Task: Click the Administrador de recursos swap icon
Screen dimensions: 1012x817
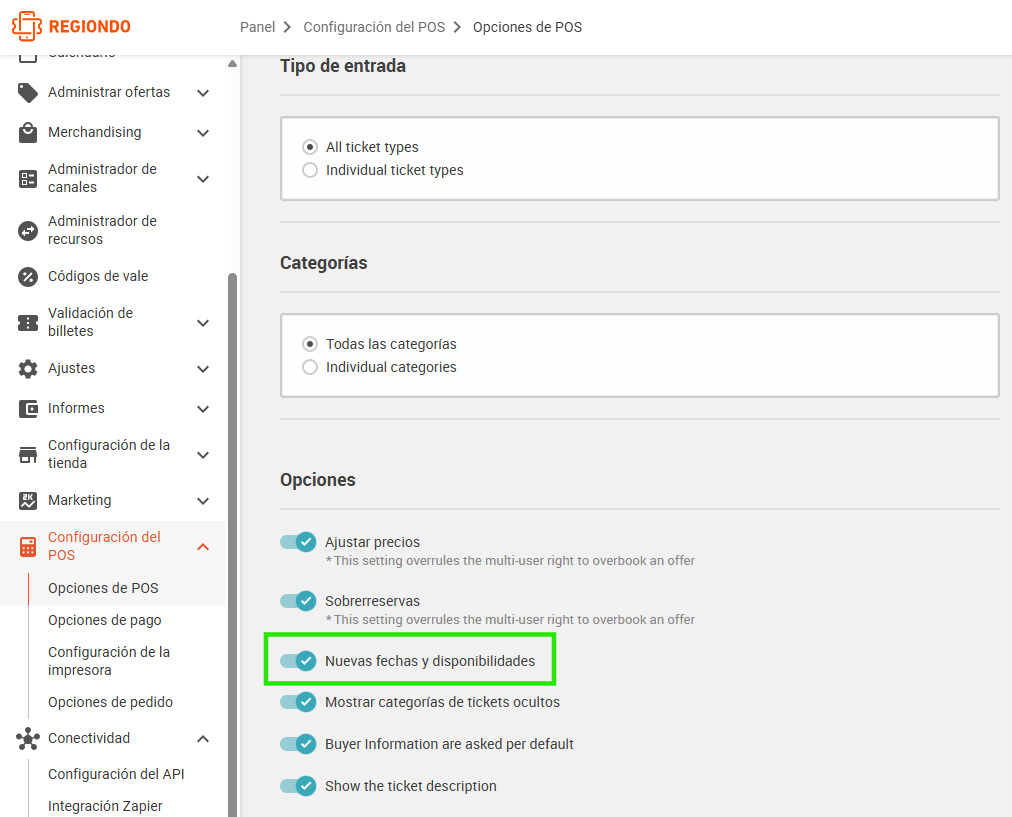Action: click(x=28, y=230)
